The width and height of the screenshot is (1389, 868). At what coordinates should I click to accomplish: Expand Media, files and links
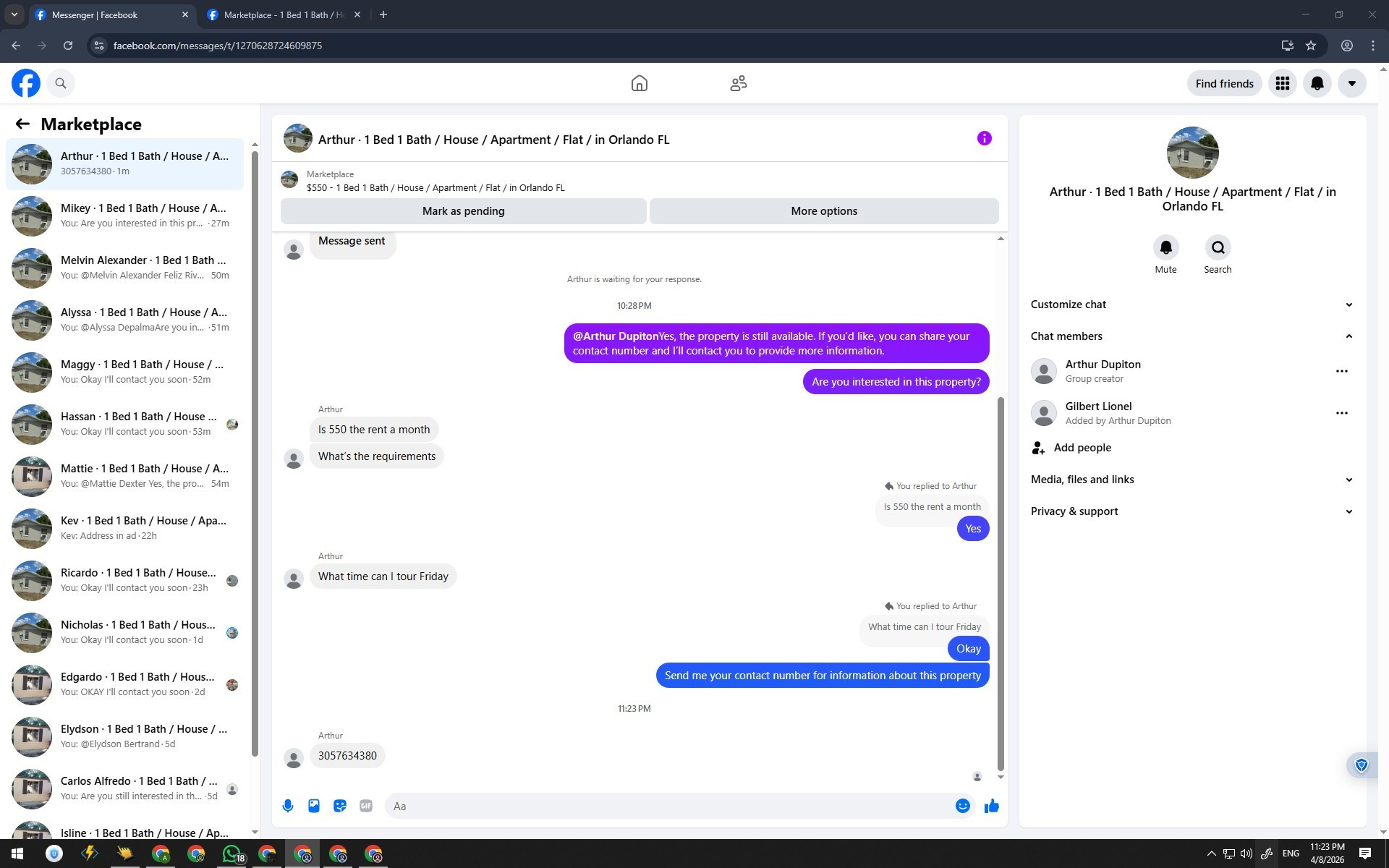tap(1191, 480)
